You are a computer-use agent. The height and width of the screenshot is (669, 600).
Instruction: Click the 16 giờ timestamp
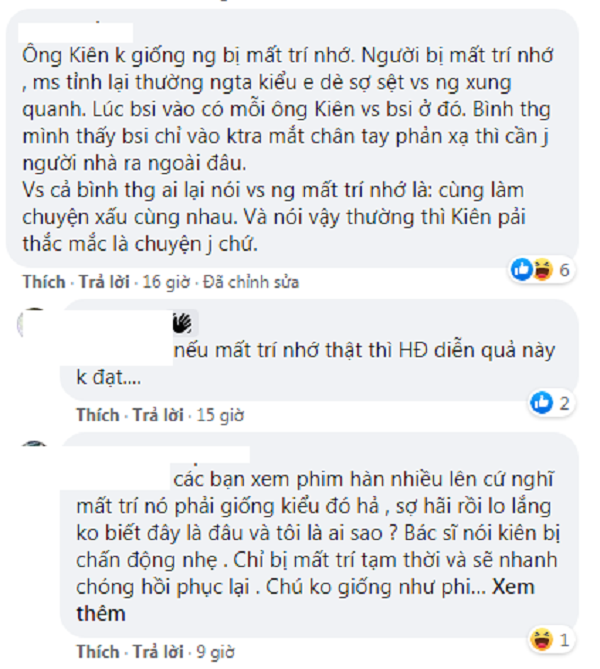[164, 281]
